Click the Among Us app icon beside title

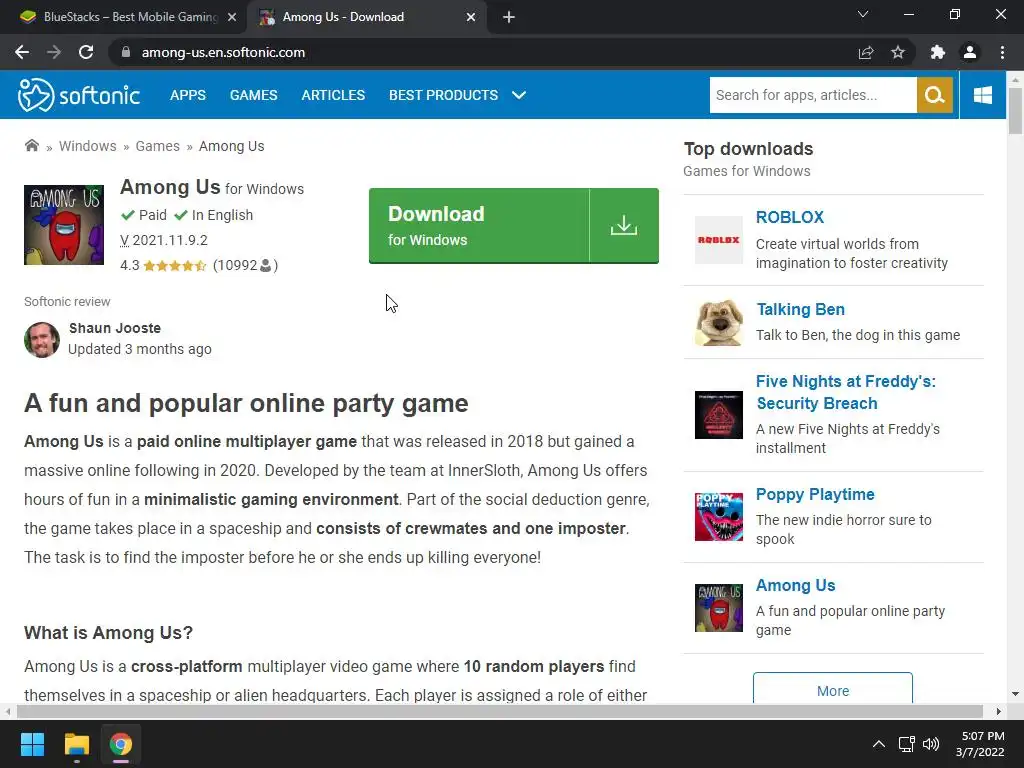[64, 225]
